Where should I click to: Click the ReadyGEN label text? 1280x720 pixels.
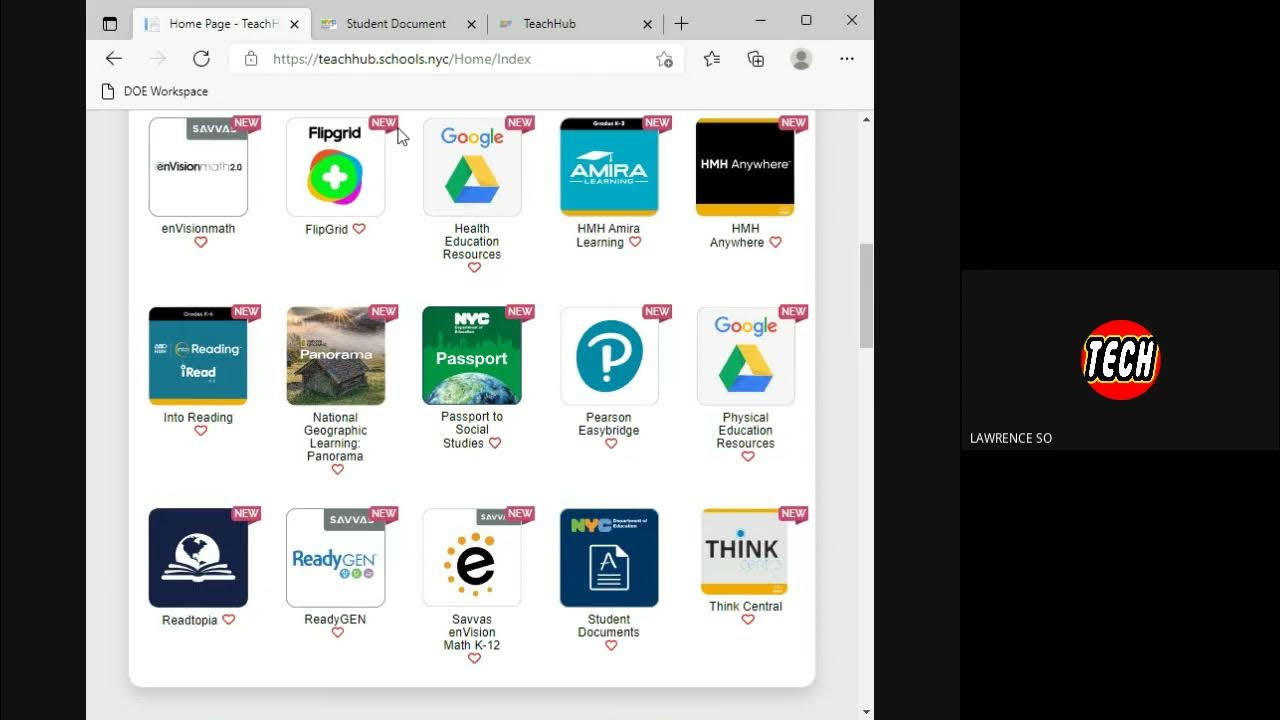tap(335, 619)
